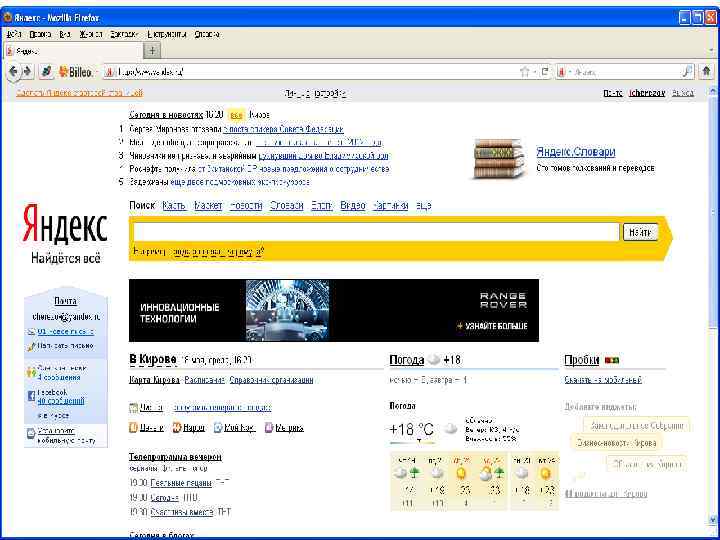Open the Инструменты menu
The width and height of the screenshot is (720, 540).
(x=167, y=34)
